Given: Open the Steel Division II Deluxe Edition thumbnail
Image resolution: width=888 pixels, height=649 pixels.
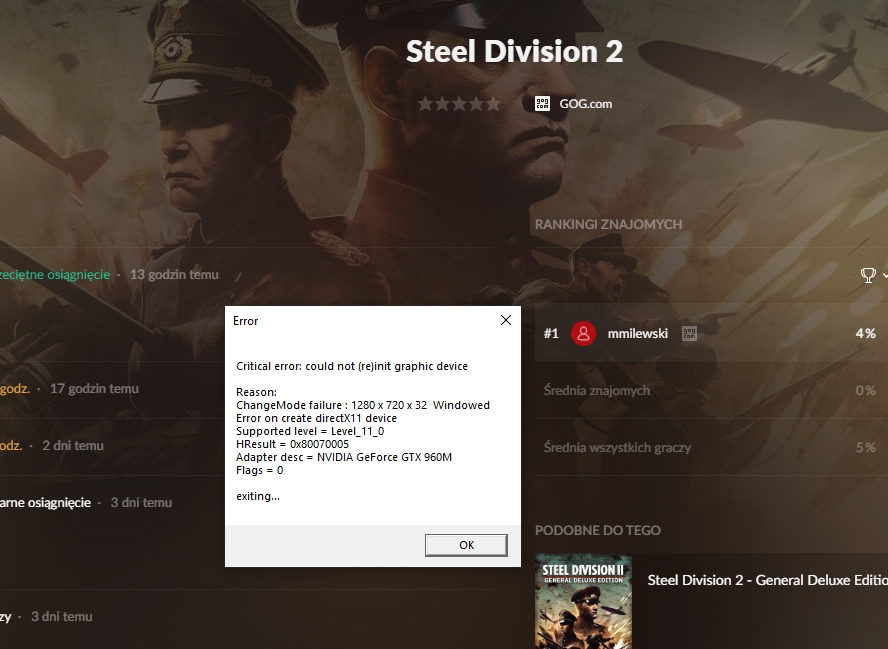Looking at the screenshot, I should [583, 601].
